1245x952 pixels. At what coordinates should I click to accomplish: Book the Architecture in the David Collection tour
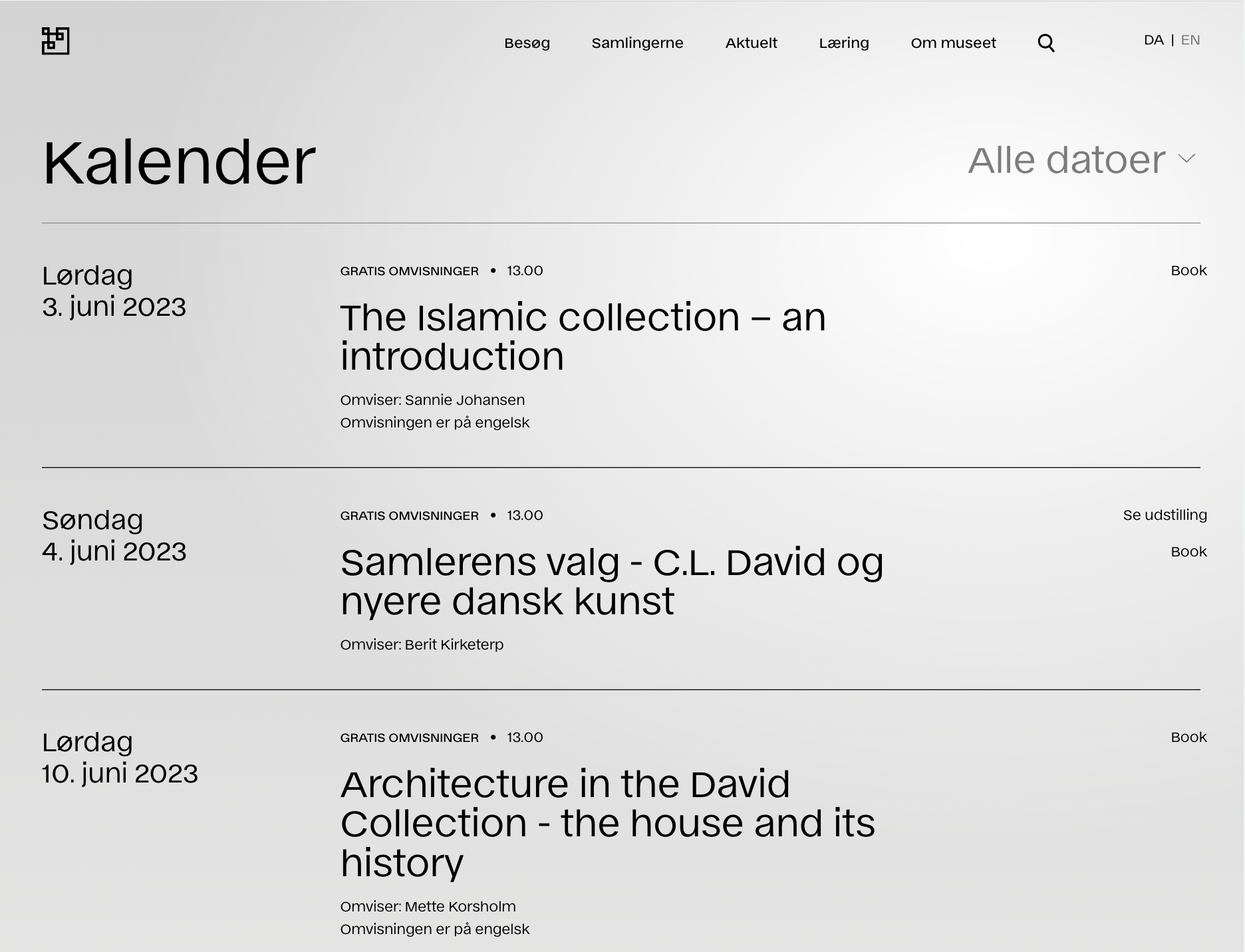tap(1188, 737)
